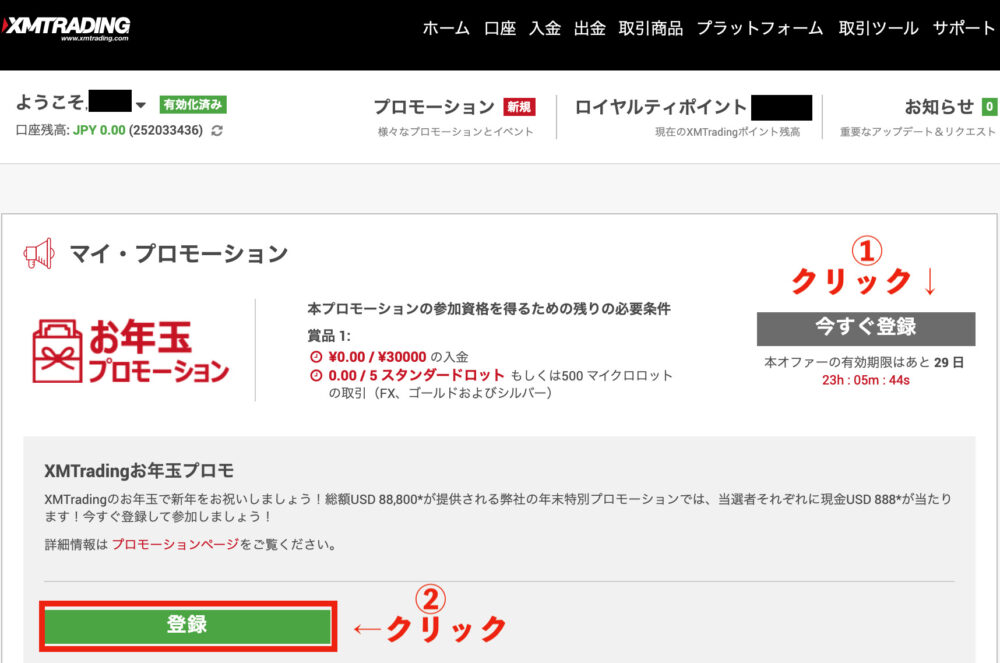Click the XMTrading logo
Image resolution: width=1000 pixels, height=663 pixels.
point(66,28)
